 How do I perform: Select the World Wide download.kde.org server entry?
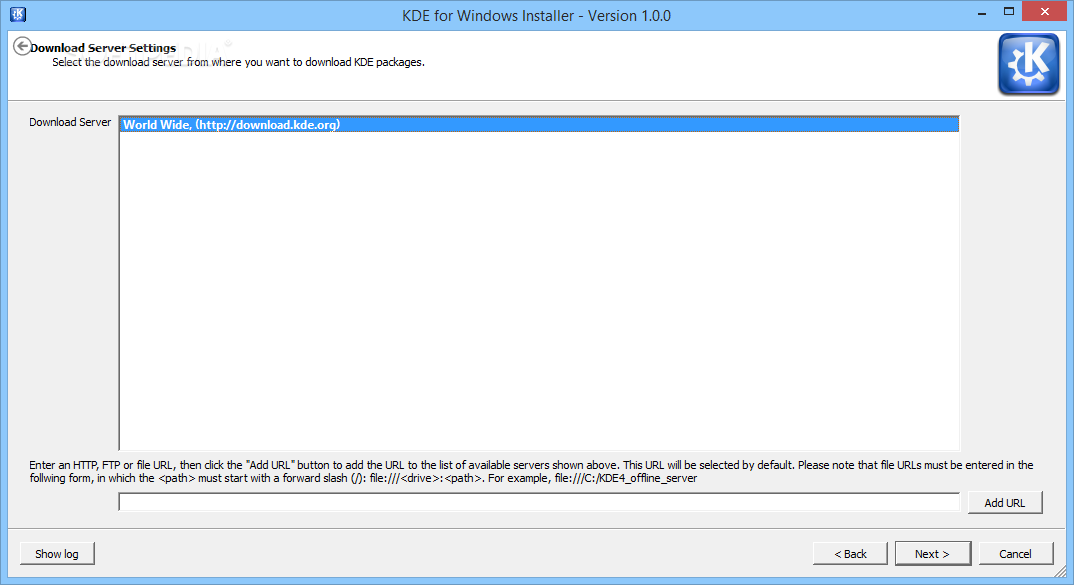pos(539,125)
